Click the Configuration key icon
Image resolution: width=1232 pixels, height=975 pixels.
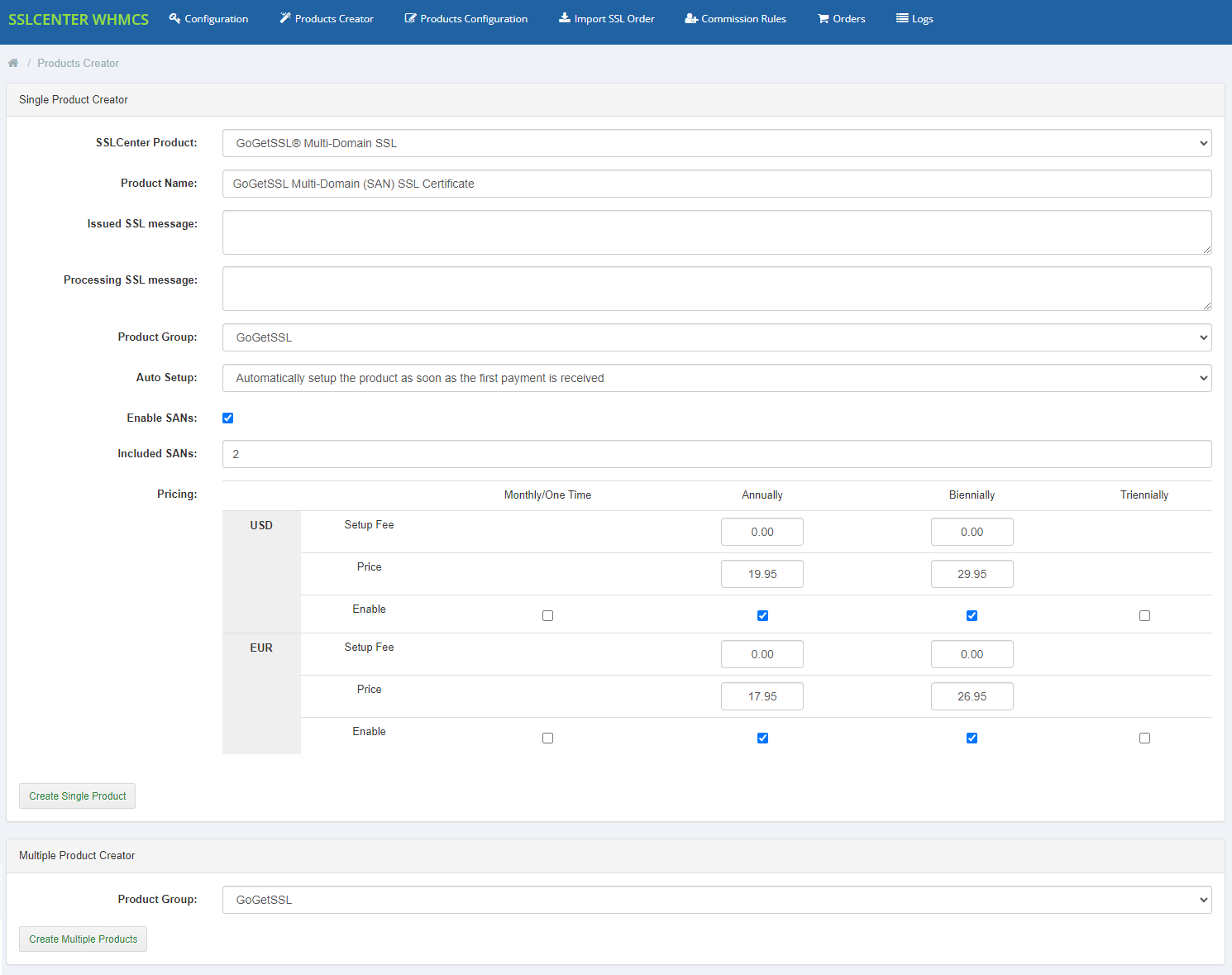pyautogui.click(x=173, y=17)
